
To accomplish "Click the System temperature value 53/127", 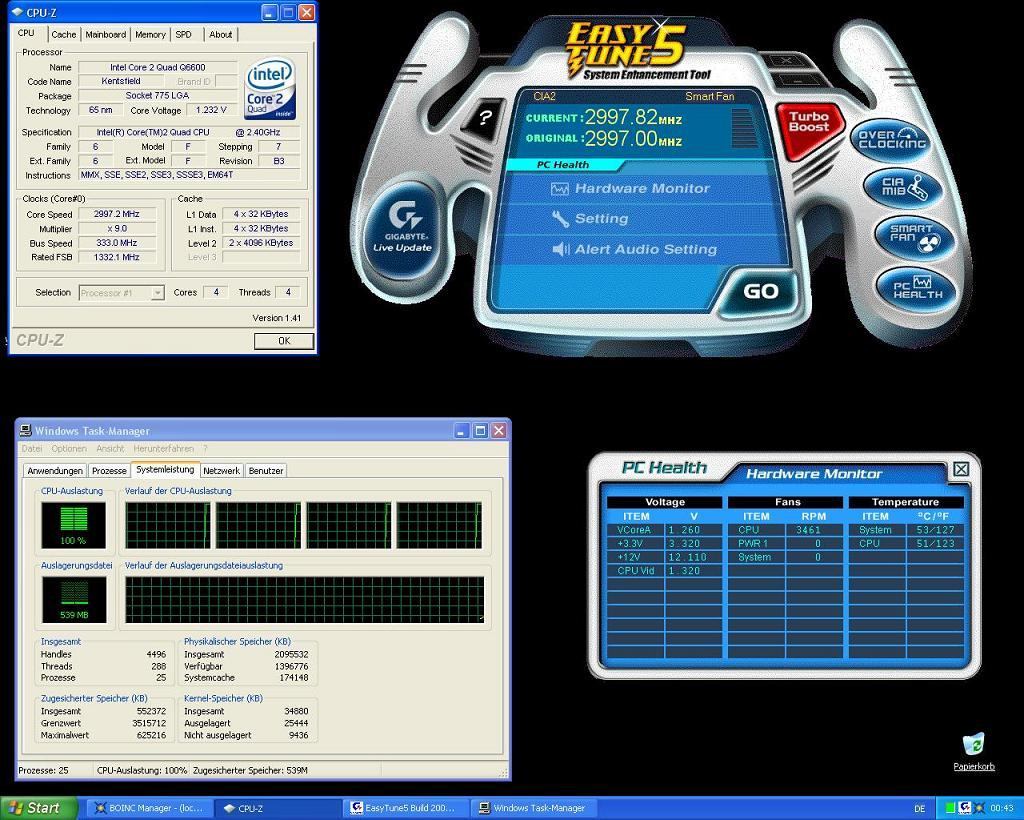I will point(935,530).
